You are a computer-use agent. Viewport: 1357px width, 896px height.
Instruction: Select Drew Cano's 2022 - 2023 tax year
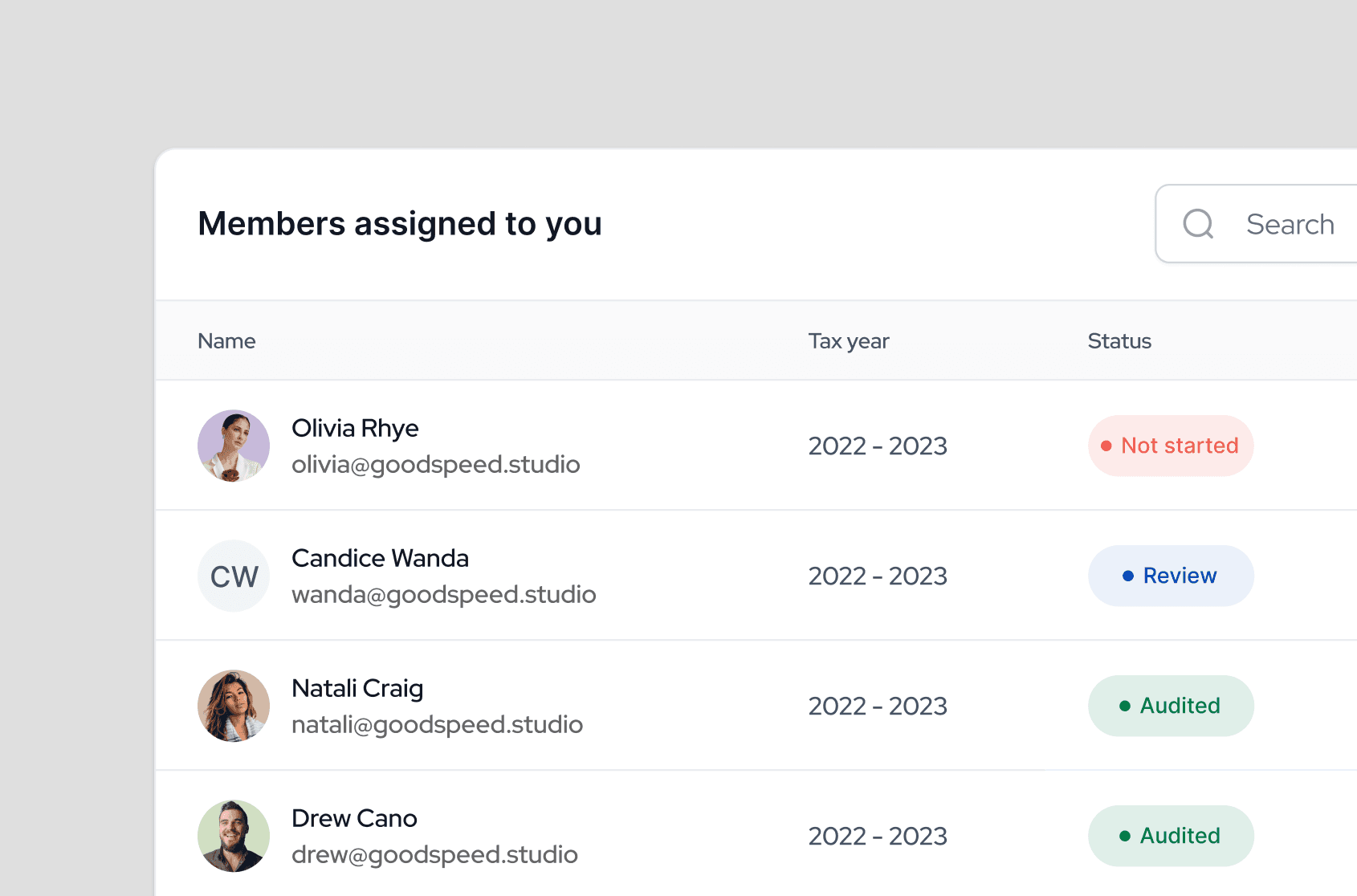pyautogui.click(x=877, y=836)
